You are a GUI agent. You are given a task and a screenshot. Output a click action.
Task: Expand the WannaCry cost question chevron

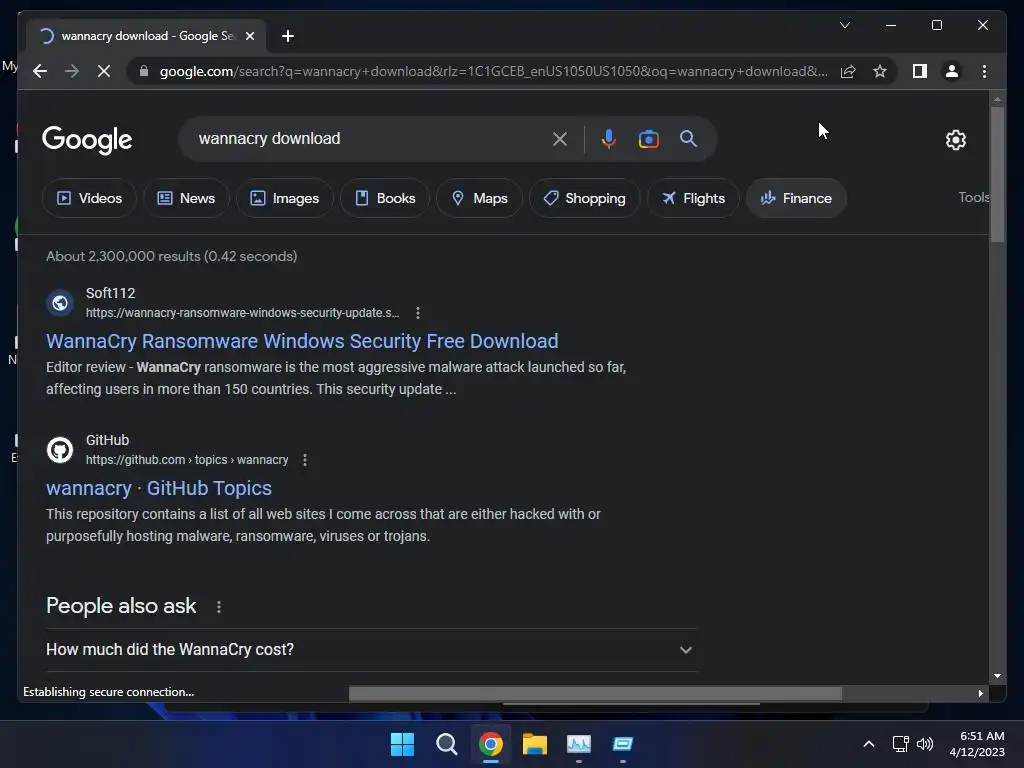[x=685, y=650]
